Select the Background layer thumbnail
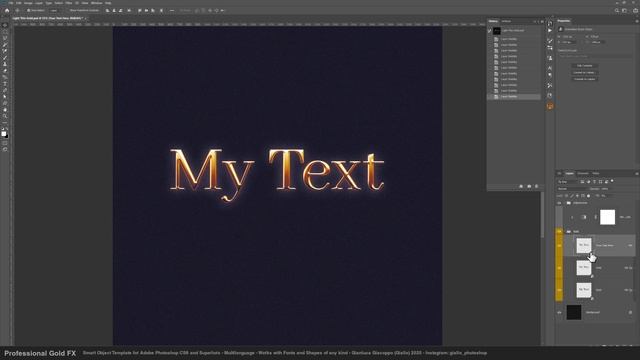 pos(574,312)
